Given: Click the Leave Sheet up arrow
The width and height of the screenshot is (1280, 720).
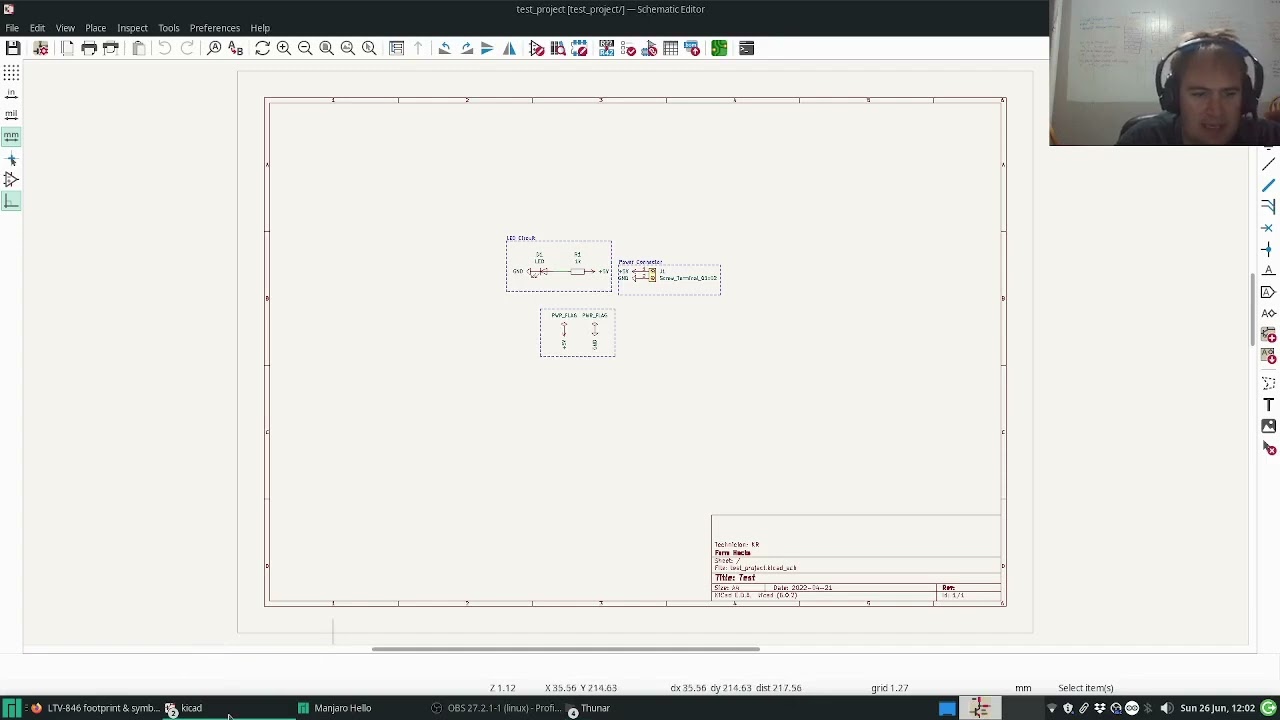Looking at the screenshot, I should coord(418,48).
